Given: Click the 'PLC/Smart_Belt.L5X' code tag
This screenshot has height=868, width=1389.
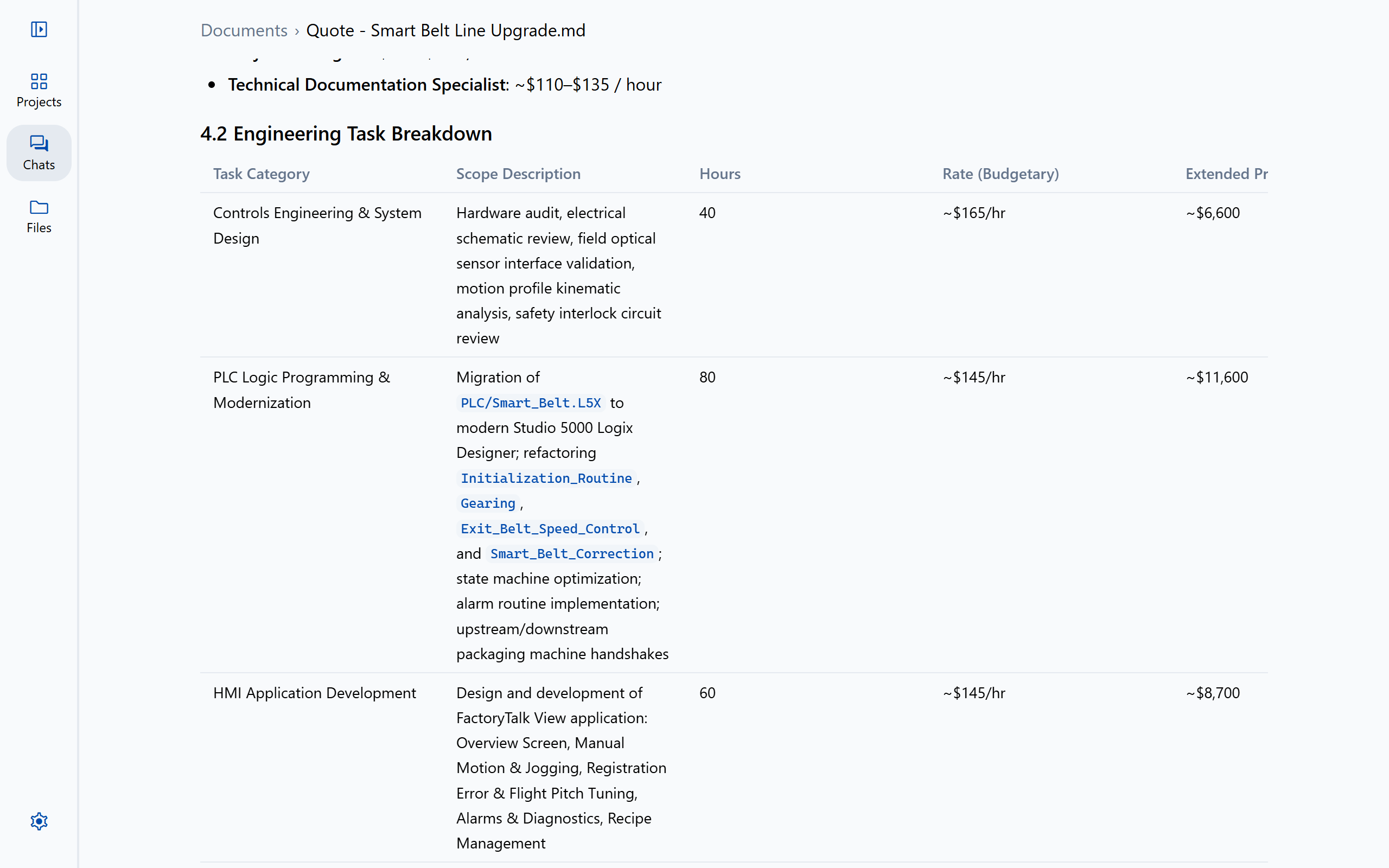Looking at the screenshot, I should pyautogui.click(x=530, y=403).
